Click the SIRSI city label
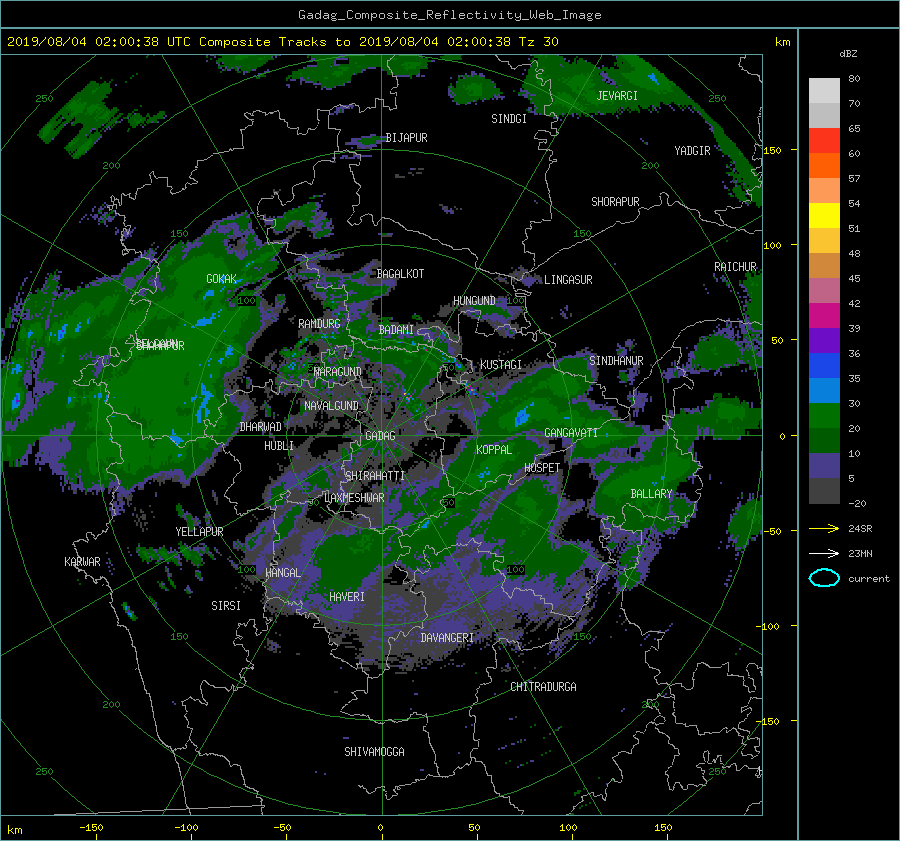900x841 pixels. 226,606
